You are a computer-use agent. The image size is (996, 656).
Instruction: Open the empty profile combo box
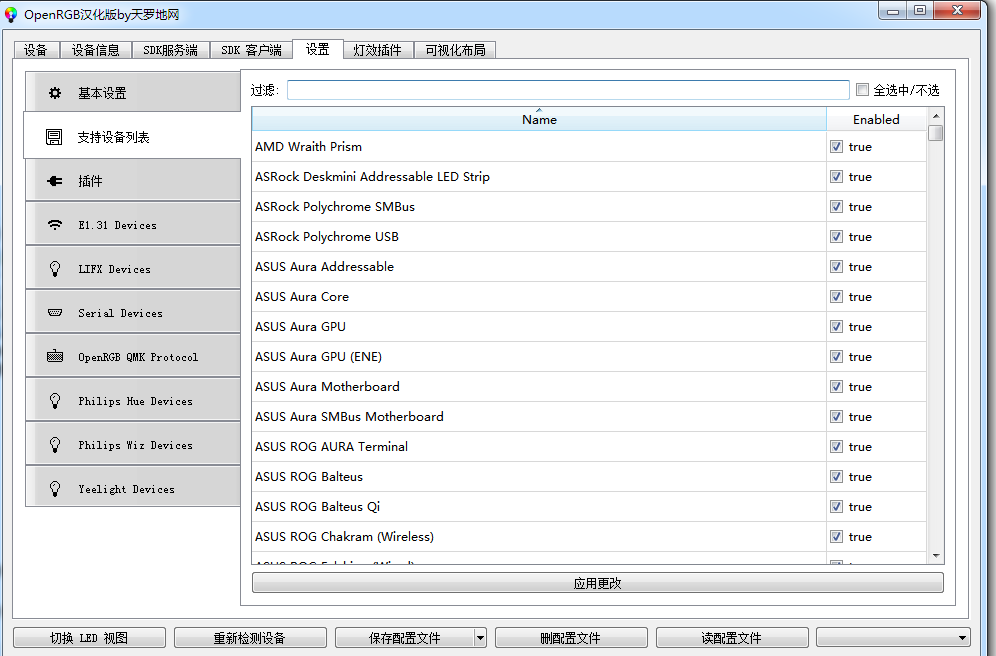coord(893,638)
